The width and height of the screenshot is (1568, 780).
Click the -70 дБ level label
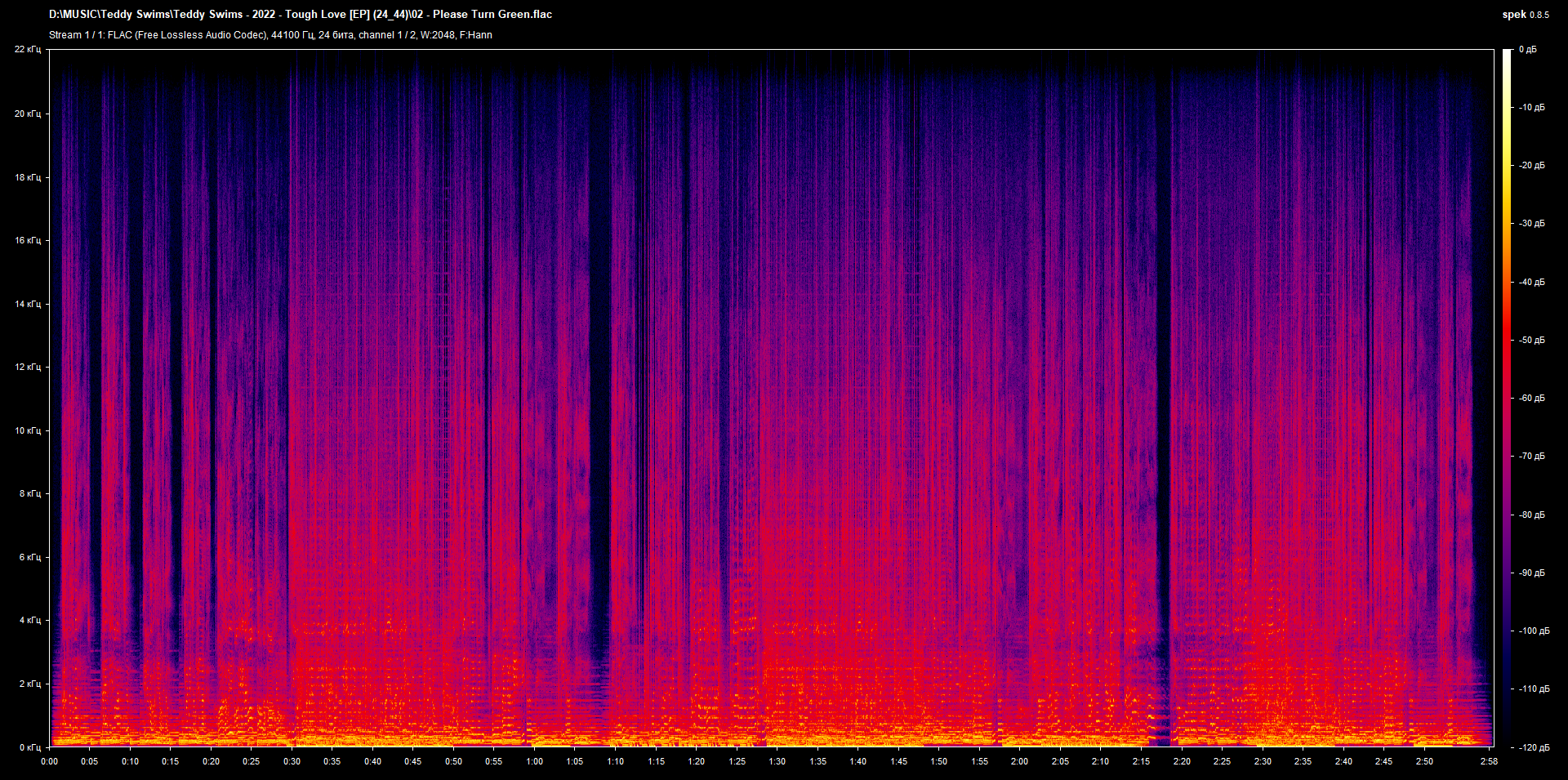[1532, 456]
